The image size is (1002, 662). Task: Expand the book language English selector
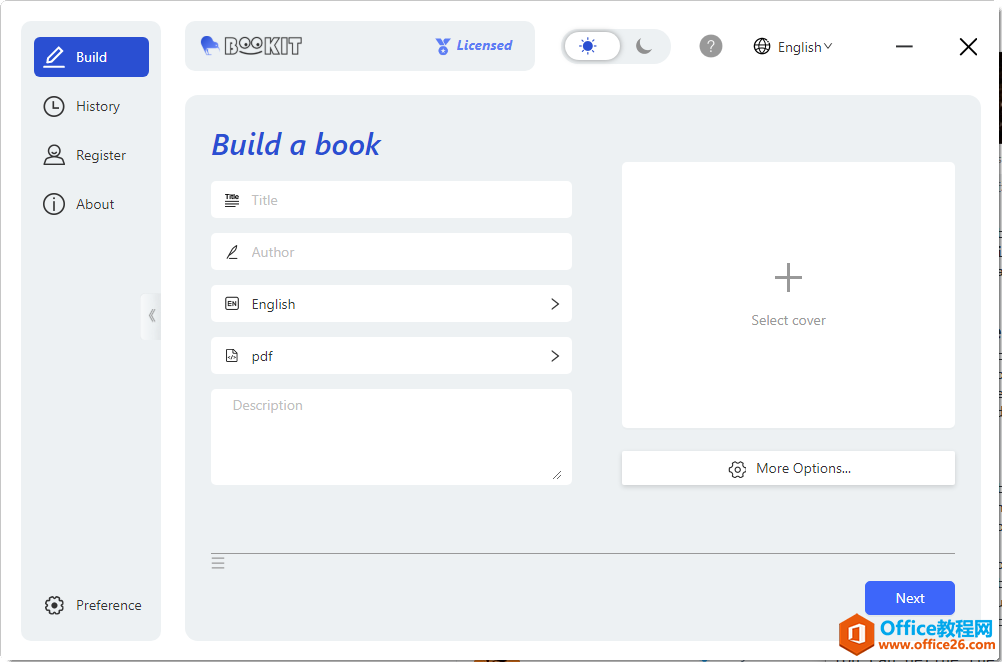[391, 304]
